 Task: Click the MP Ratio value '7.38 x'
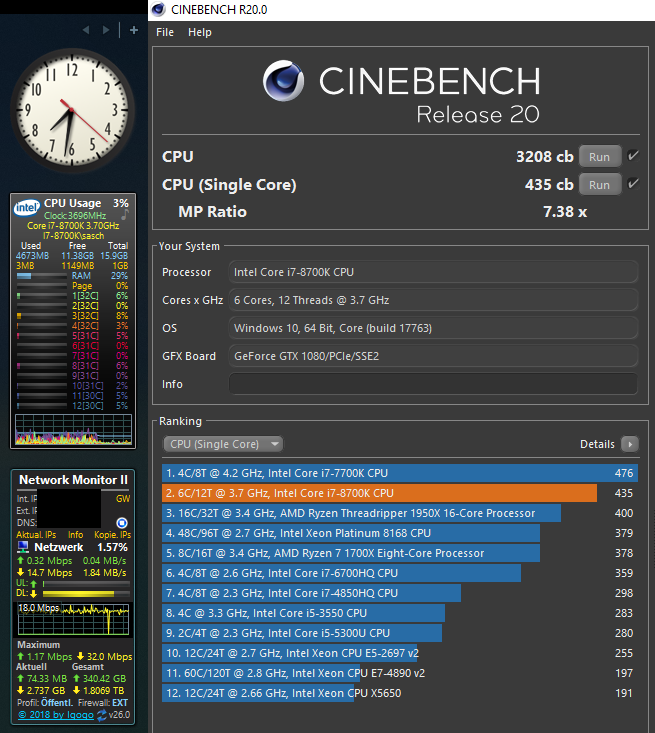(x=565, y=212)
